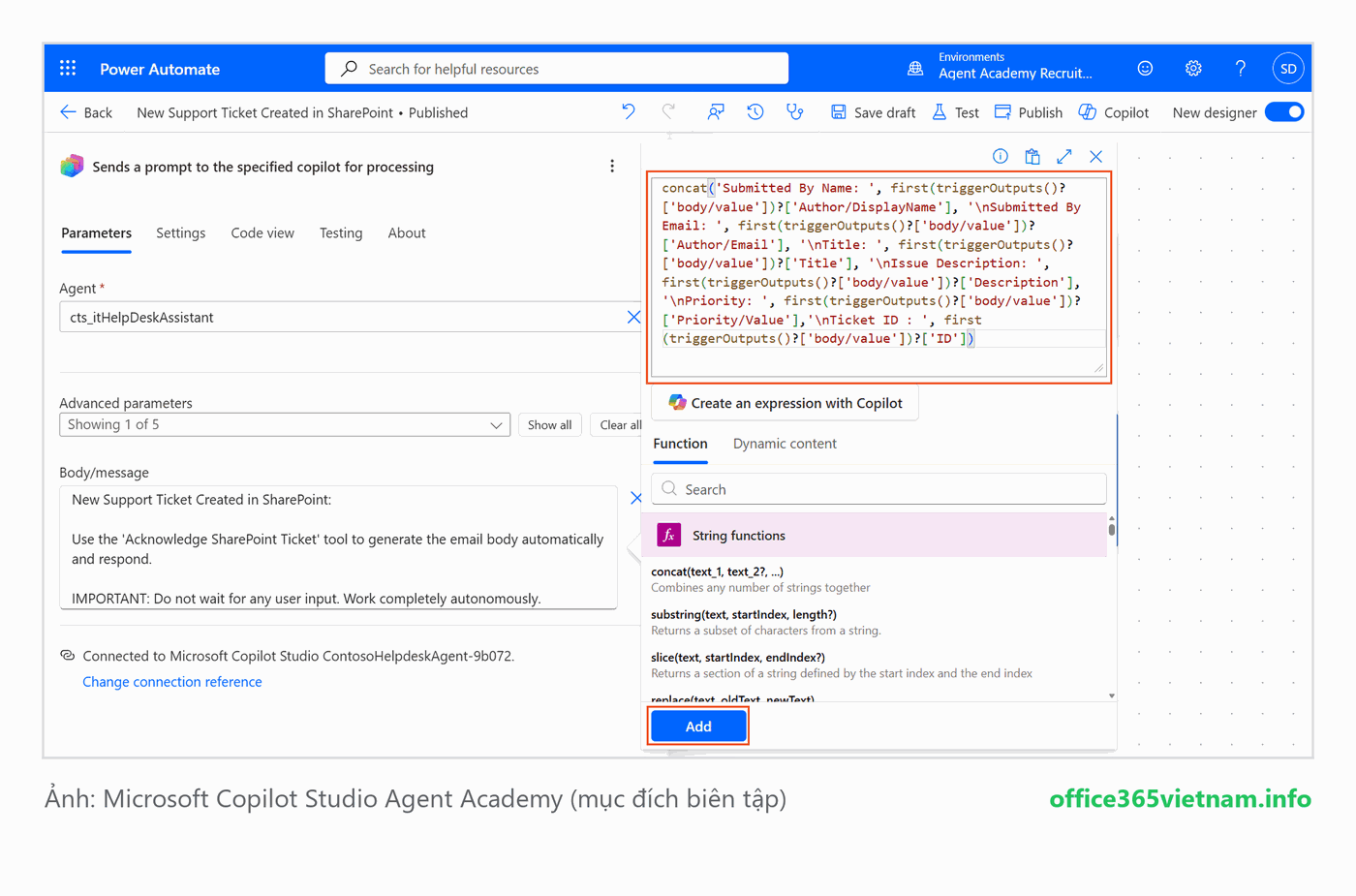Click Change connection reference link

(x=172, y=682)
